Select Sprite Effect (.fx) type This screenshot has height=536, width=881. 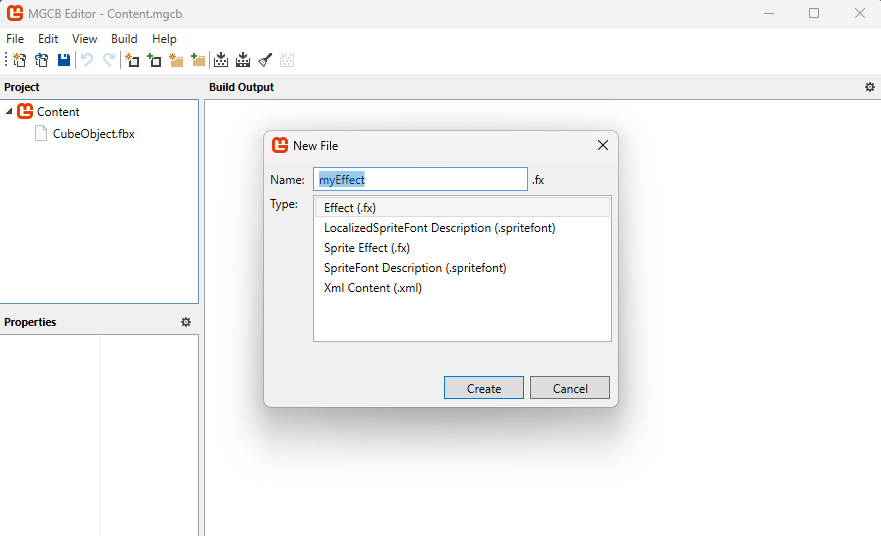pos(462,248)
